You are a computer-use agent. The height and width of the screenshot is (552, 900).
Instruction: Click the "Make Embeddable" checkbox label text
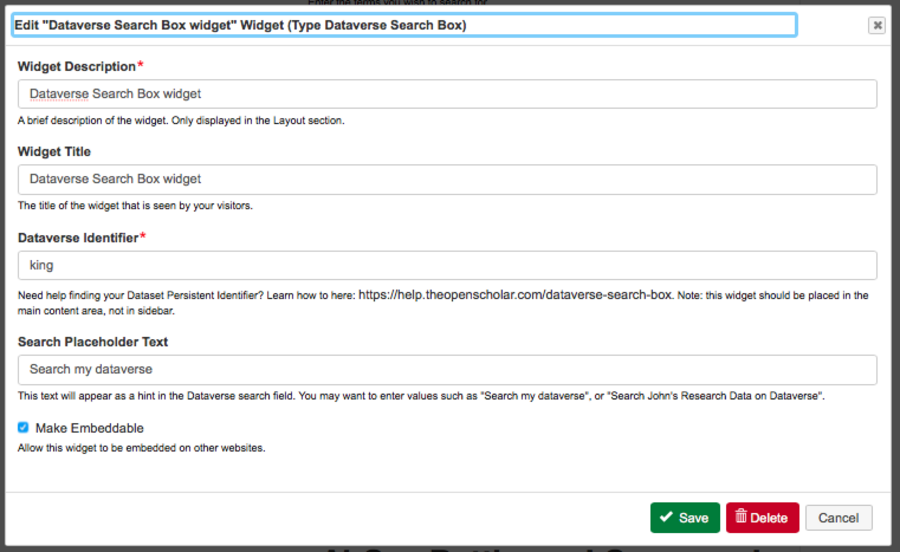click(x=89, y=428)
